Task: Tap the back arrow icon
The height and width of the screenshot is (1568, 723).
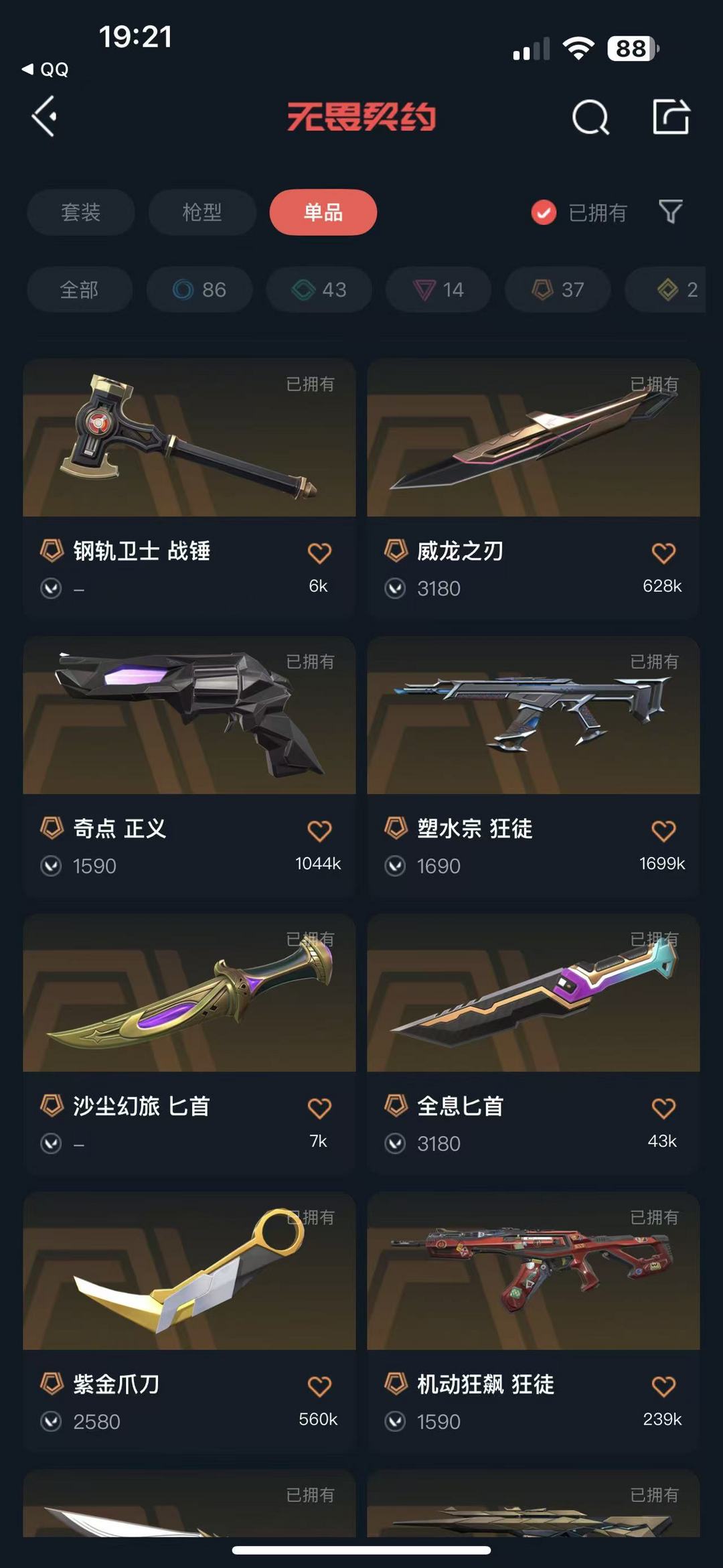Action: (x=44, y=117)
